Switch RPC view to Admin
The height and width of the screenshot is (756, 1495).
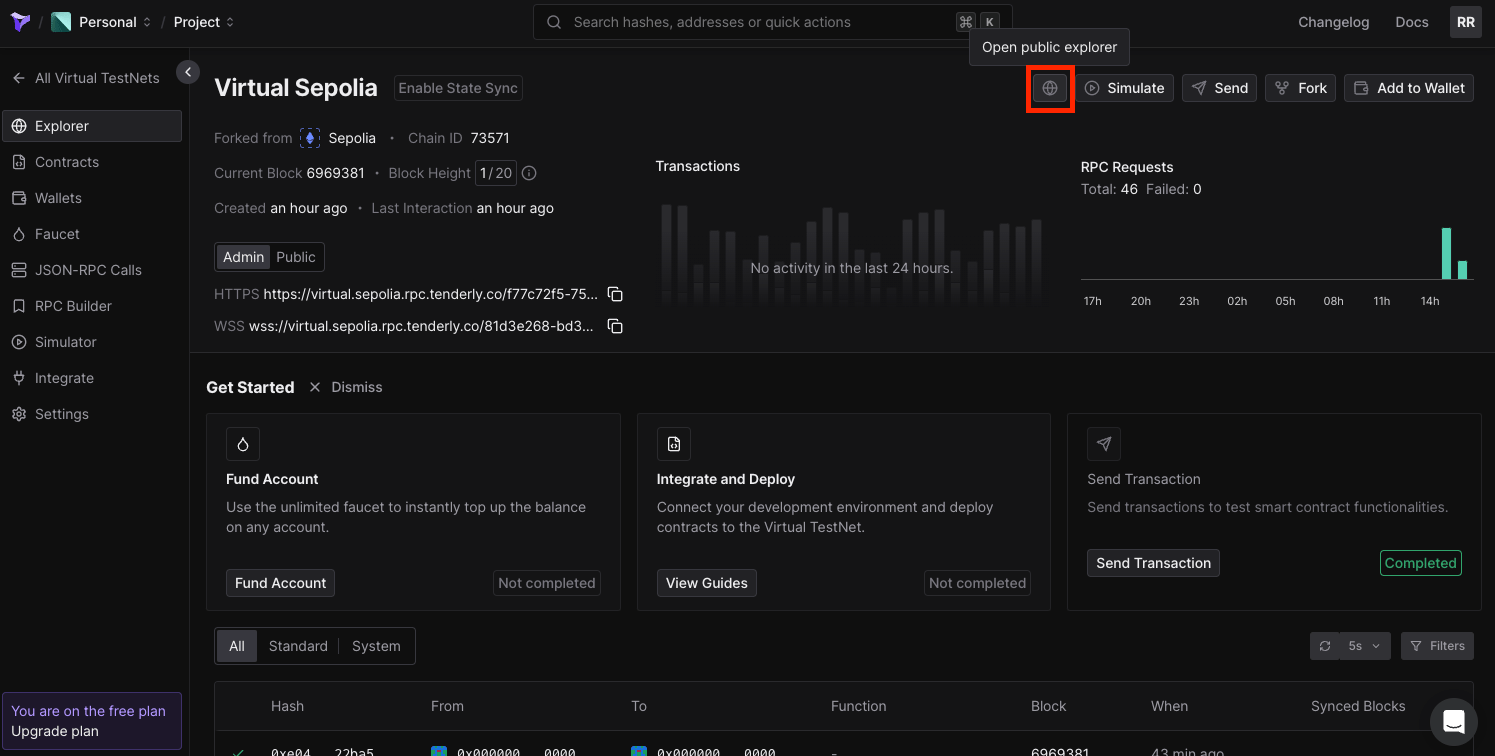coord(243,257)
